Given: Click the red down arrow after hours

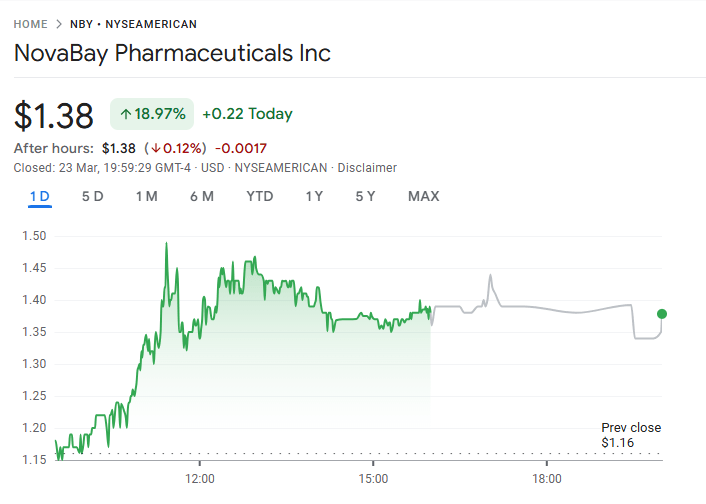Looking at the screenshot, I should (157, 149).
